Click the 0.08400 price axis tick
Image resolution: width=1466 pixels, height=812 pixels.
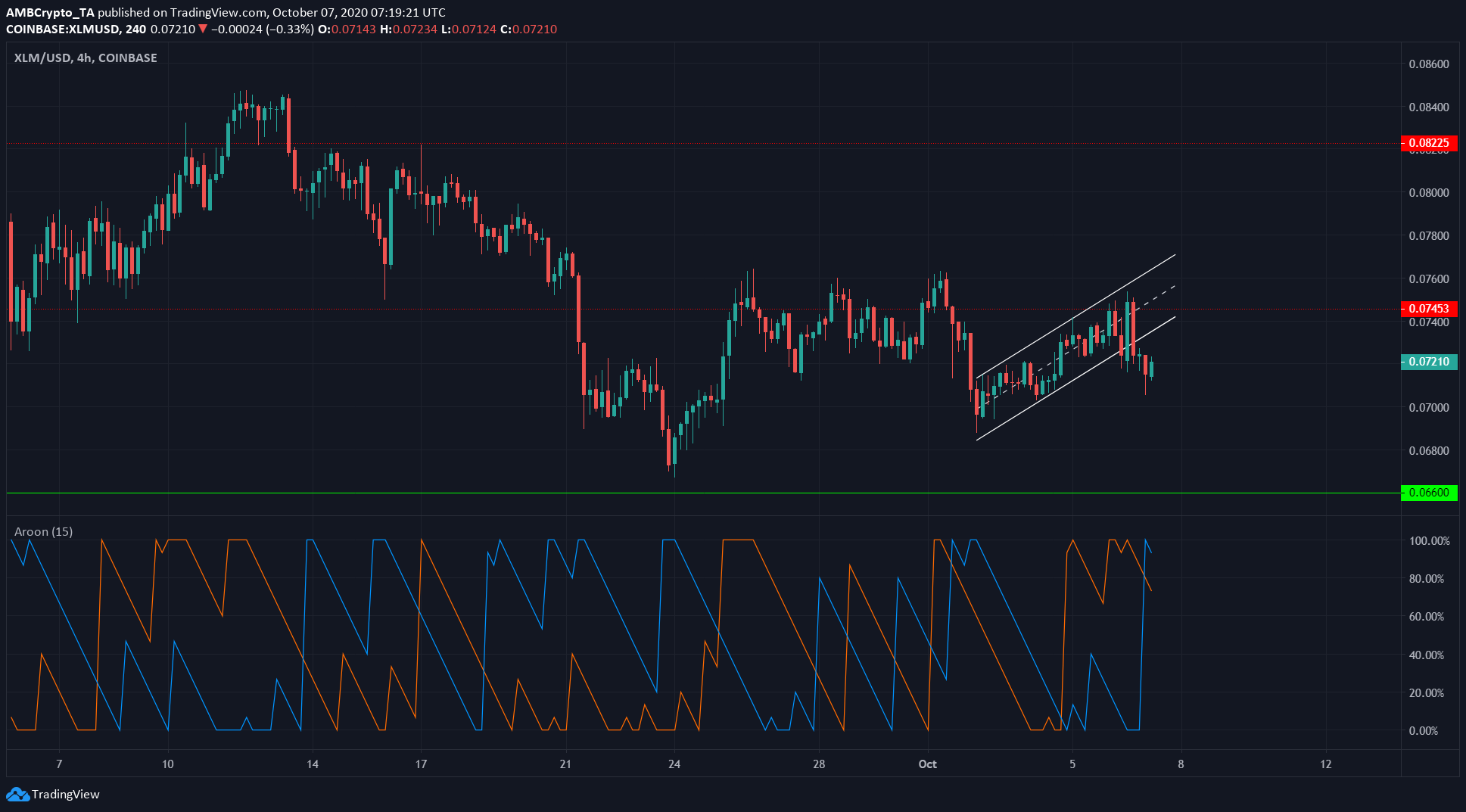coord(1429,107)
